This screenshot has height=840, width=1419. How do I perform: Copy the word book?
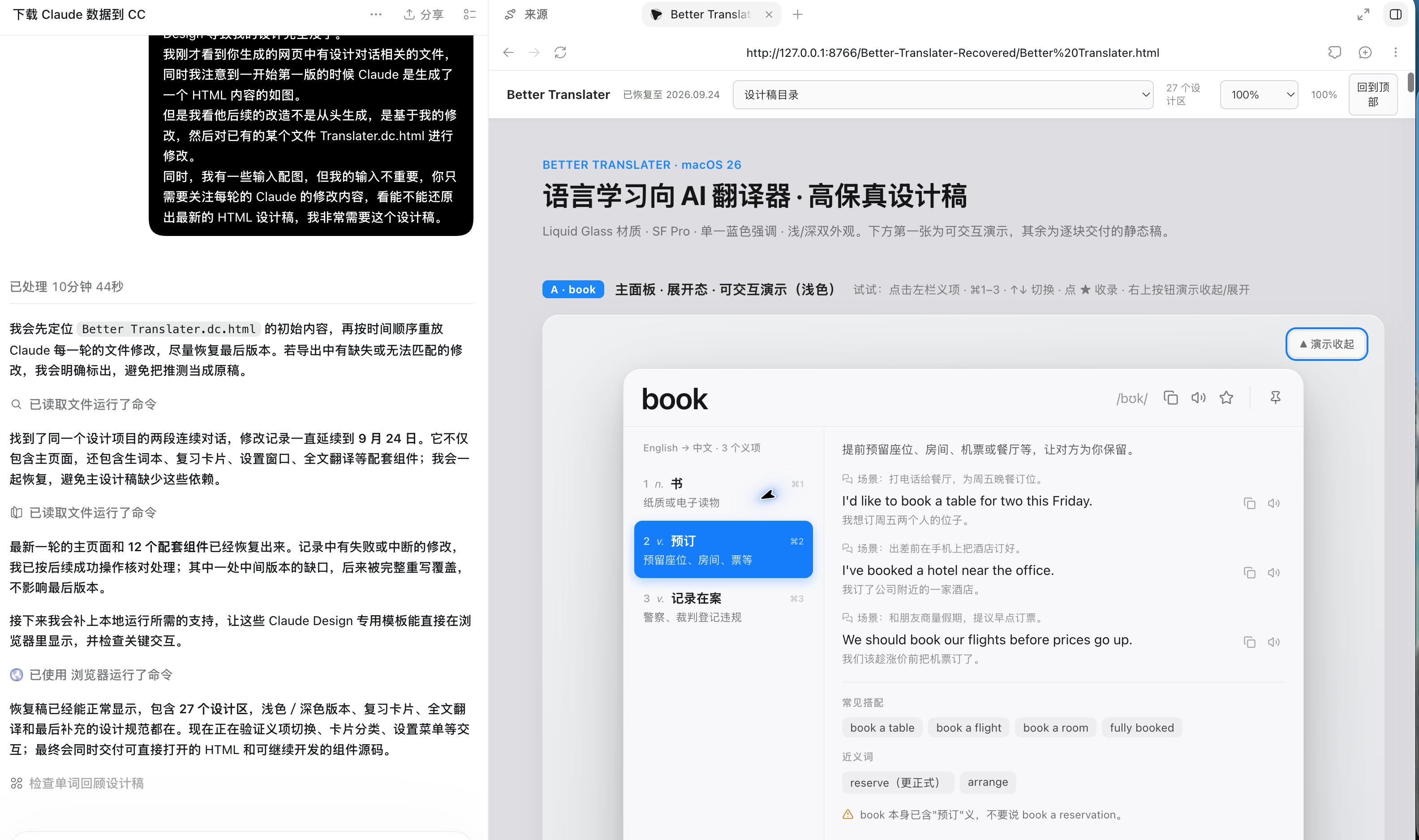1170,398
